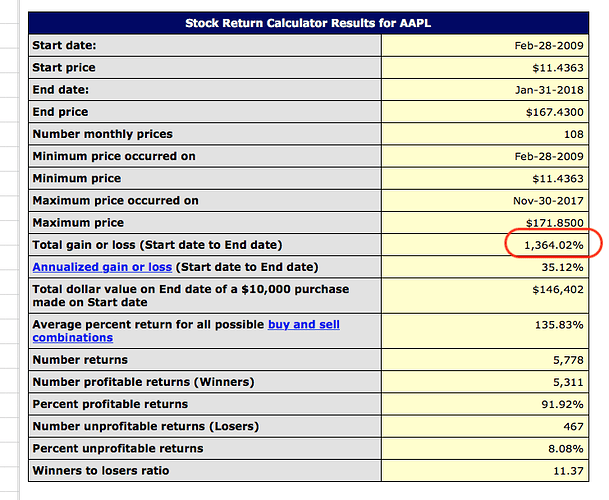
Task: Select the End price value $167.4300
Action: (x=555, y=112)
